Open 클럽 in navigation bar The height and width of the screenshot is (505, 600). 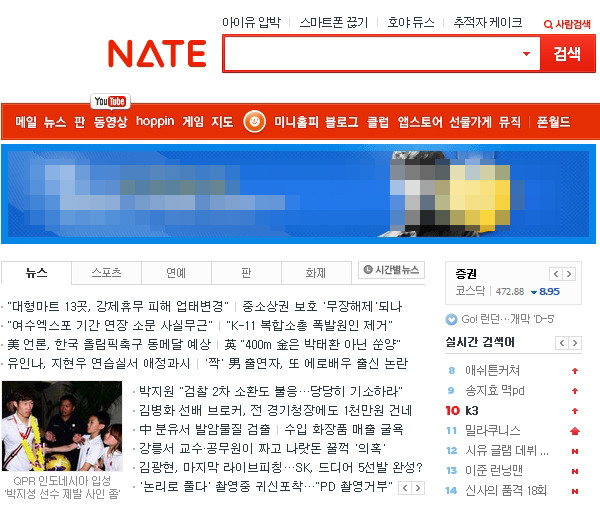click(x=378, y=122)
